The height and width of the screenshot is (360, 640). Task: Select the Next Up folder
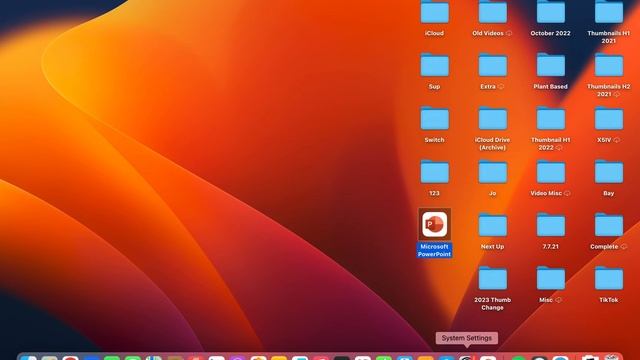pyautogui.click(x=493, y=225)
